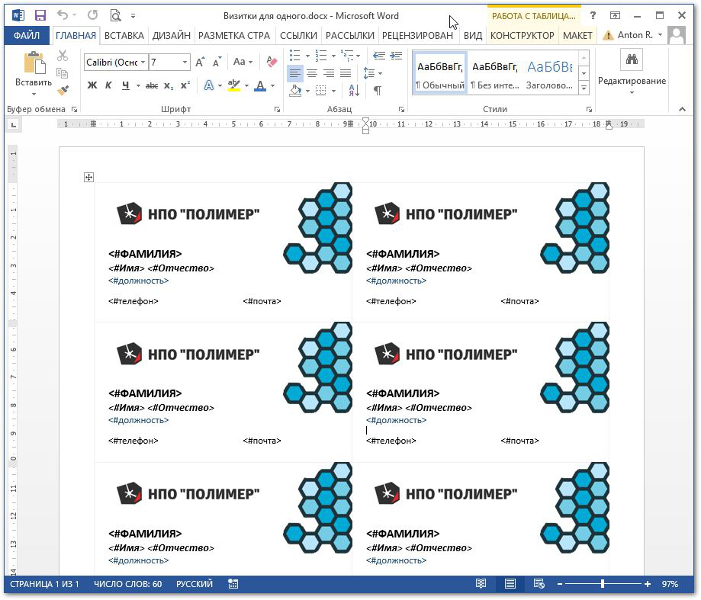This screenshot has height=600, width=701.
Task: Apply the Обычный style
Action: (x=440, y=73)
